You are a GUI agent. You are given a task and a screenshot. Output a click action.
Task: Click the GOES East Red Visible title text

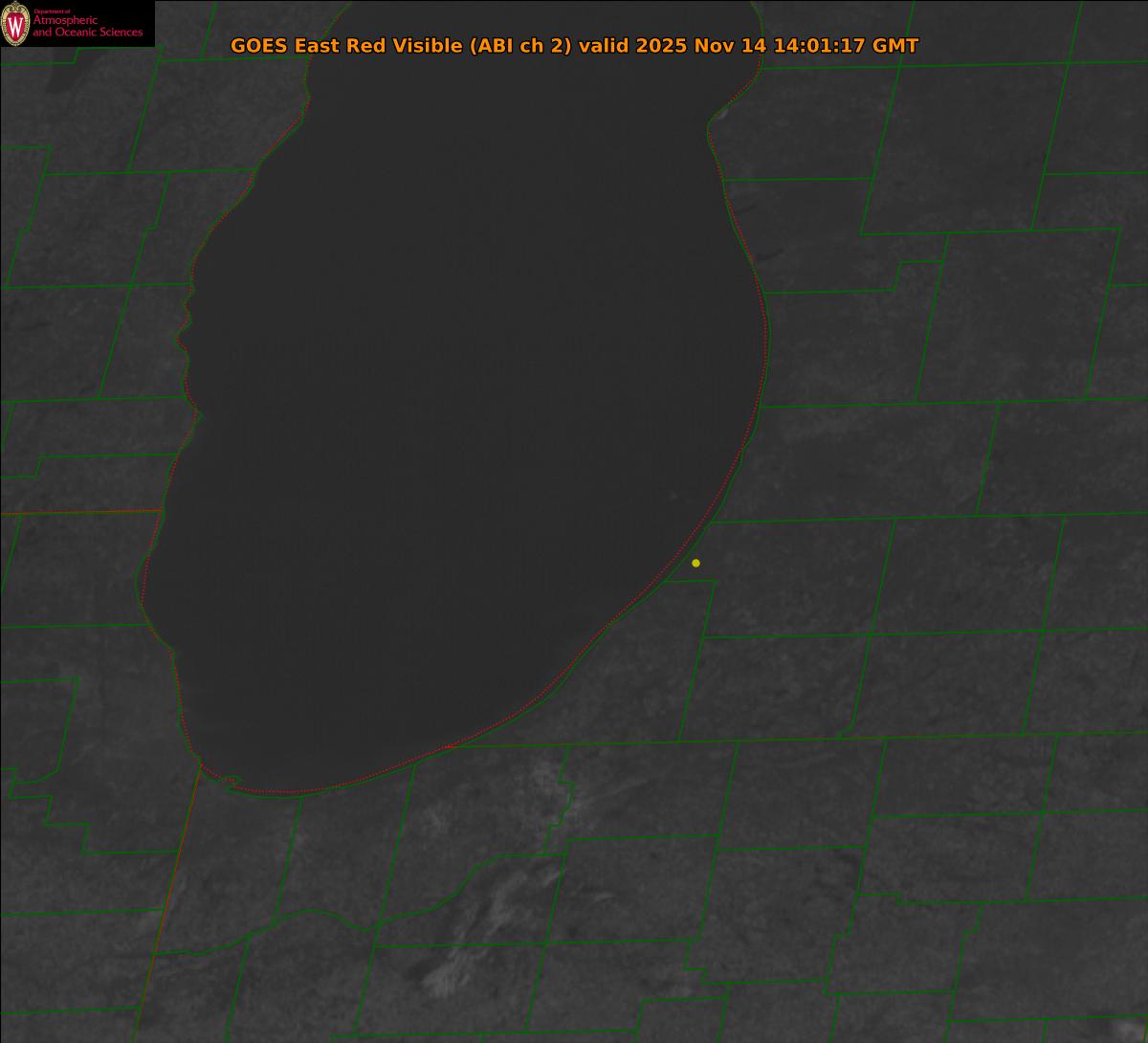(x=574, y=46)
